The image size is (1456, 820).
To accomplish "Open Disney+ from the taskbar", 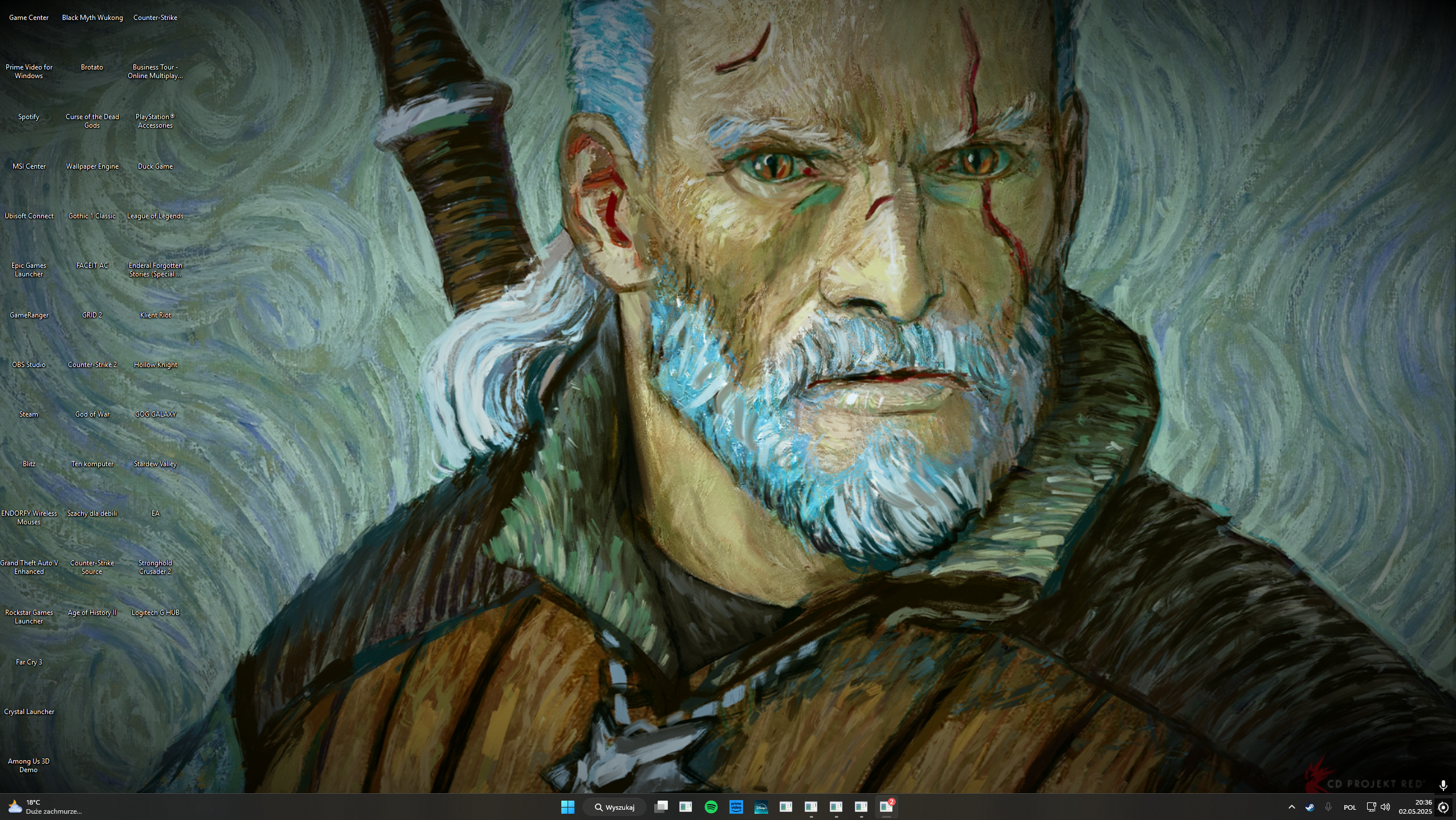I will pyautogui.click(x=761, y=807).
